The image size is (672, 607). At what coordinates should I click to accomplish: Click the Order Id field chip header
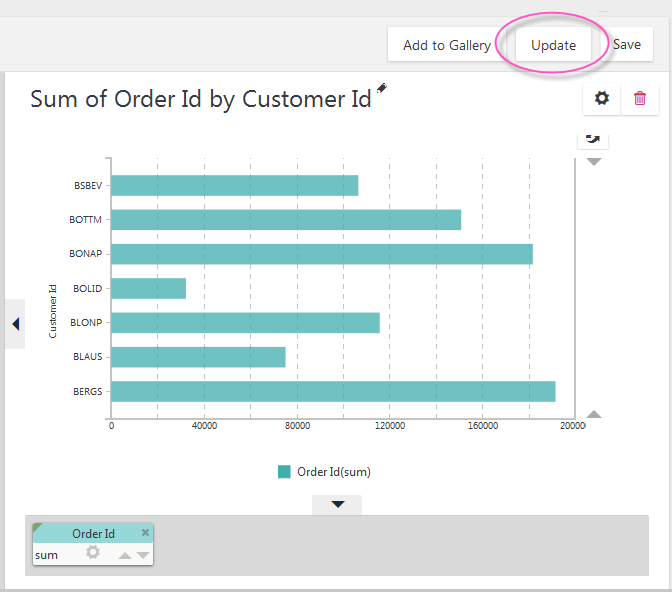coord(93,533)
